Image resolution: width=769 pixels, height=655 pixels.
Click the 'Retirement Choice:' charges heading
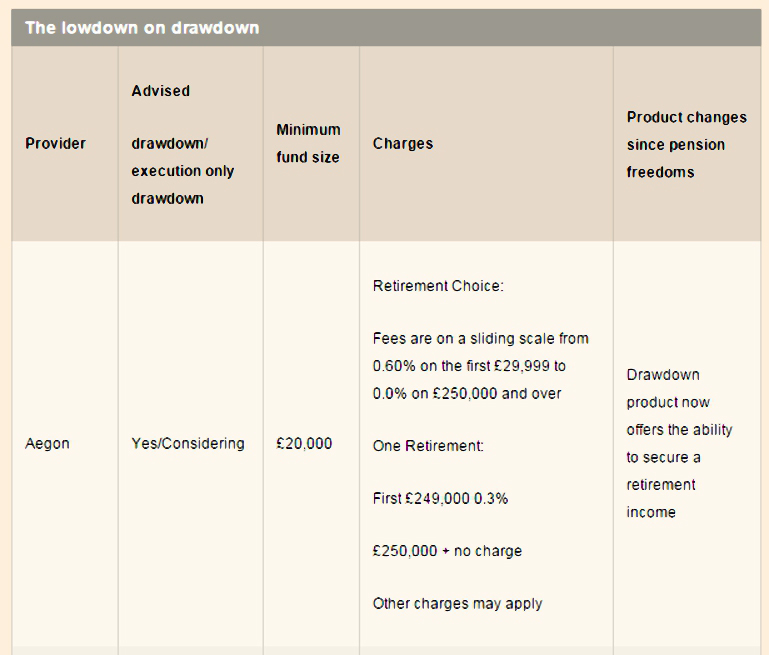438,286
